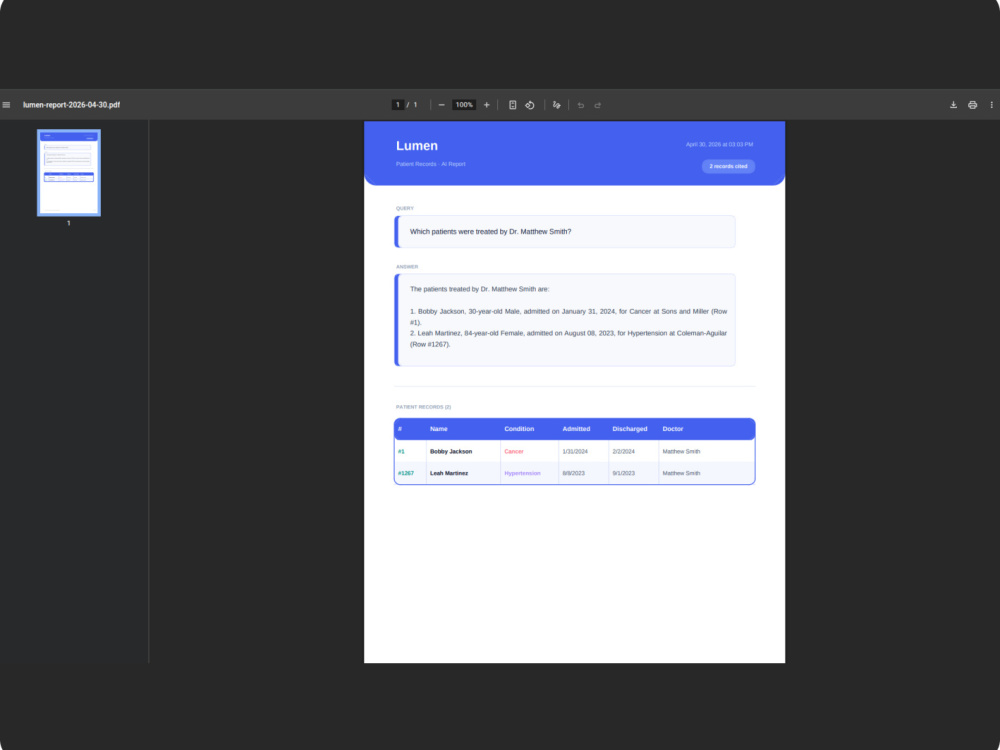The height and width of the screenshot is (750, 1000).
Task: Click the current page number field
Action: point(398,105)
